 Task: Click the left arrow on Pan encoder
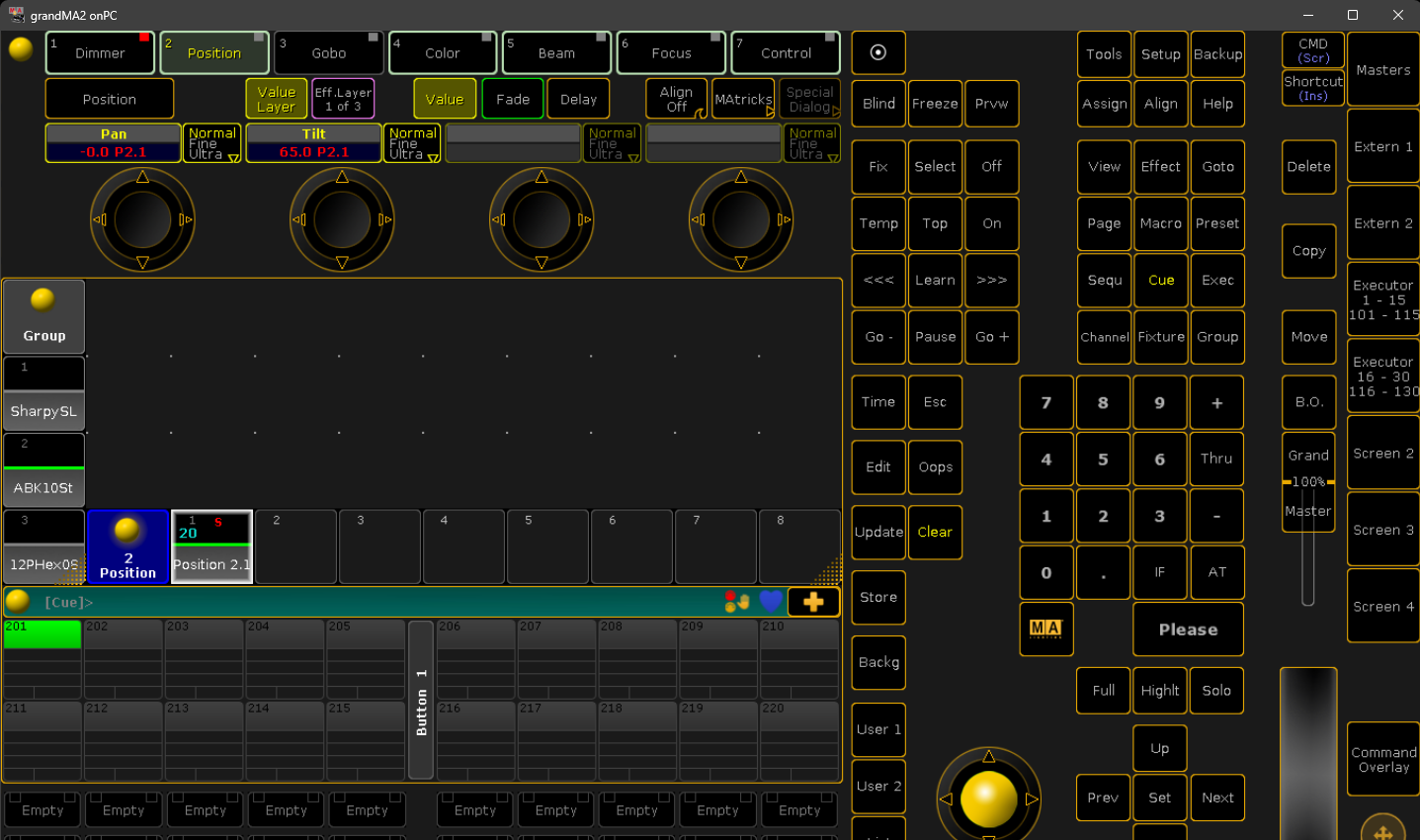pyautogui.click(x=100, y=219)
